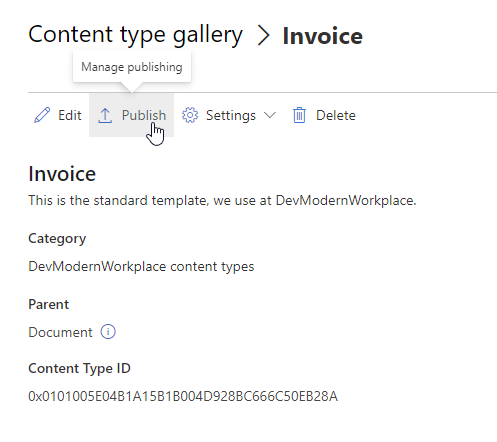Click the DevModernWorkplace content types category value
The height and width of the screenshot is (442, 497).
tap(141, 267)
